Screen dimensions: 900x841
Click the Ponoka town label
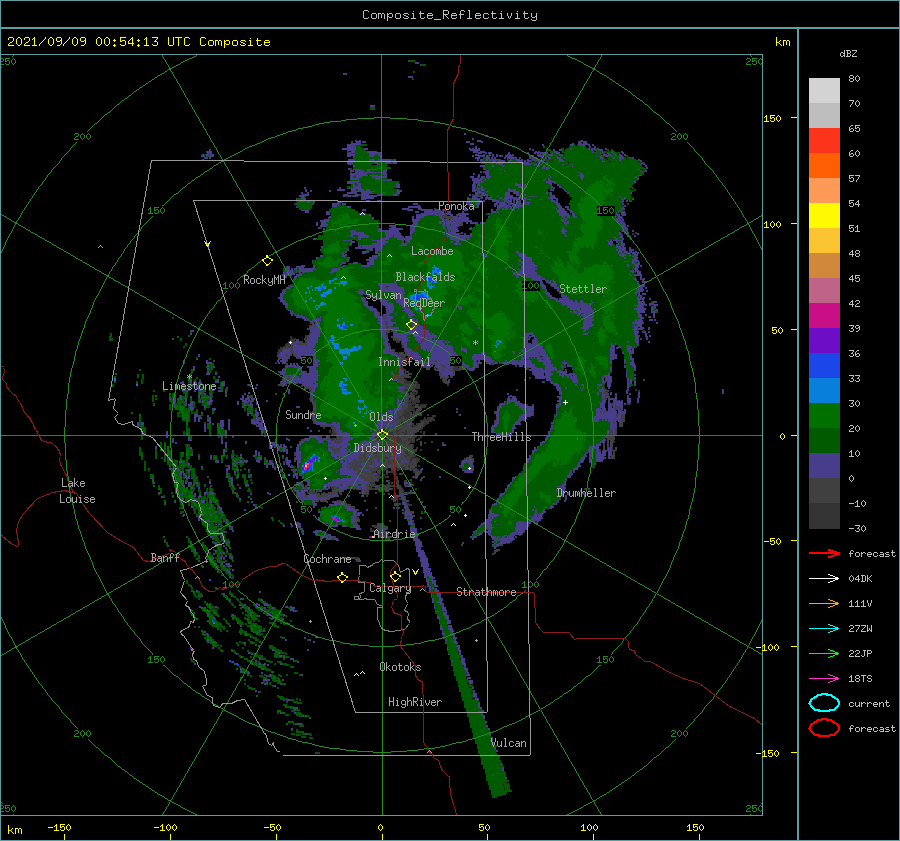tap(456, 206)
